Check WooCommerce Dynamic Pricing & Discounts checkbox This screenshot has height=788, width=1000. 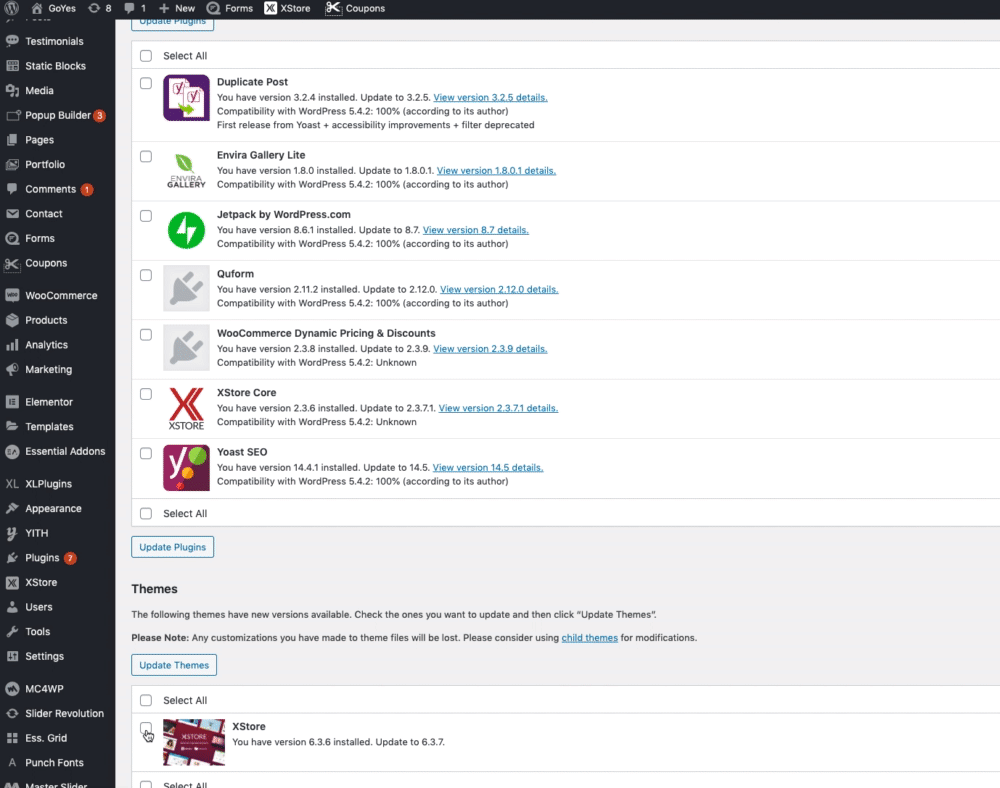[x=146, y=334]
